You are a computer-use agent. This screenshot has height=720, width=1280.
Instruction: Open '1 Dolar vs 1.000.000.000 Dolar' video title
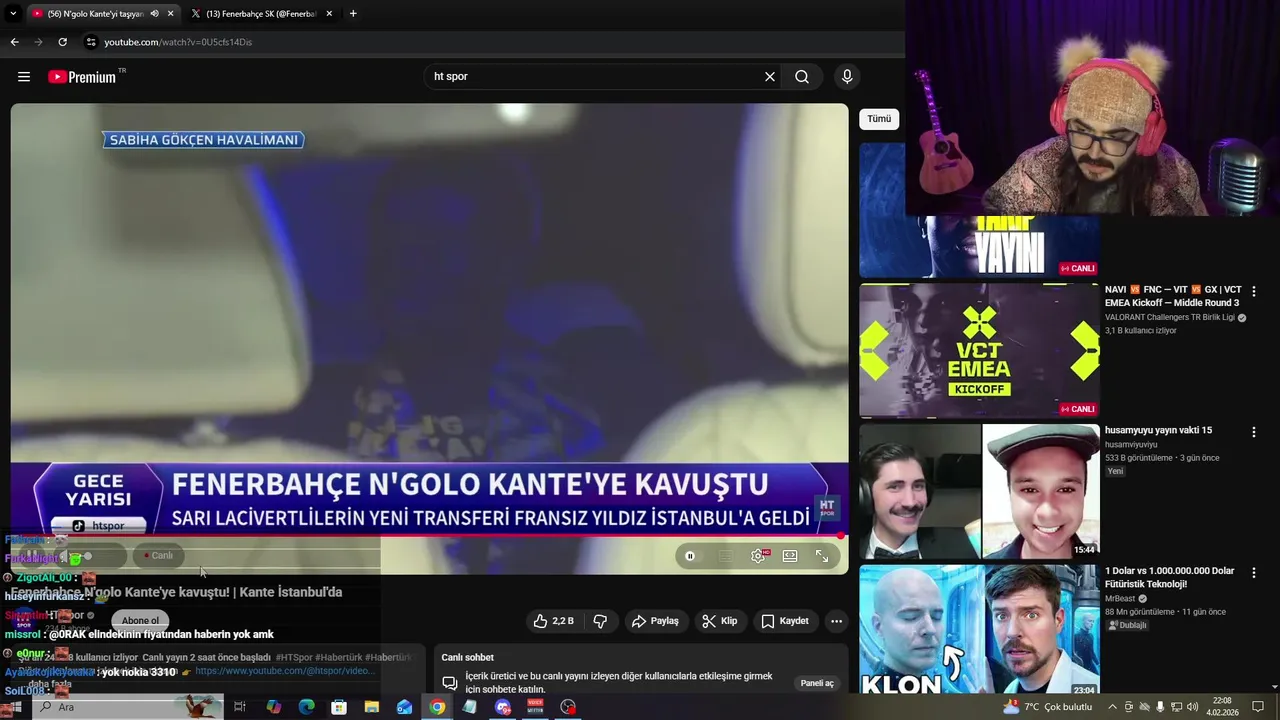tap(1170, 577)
